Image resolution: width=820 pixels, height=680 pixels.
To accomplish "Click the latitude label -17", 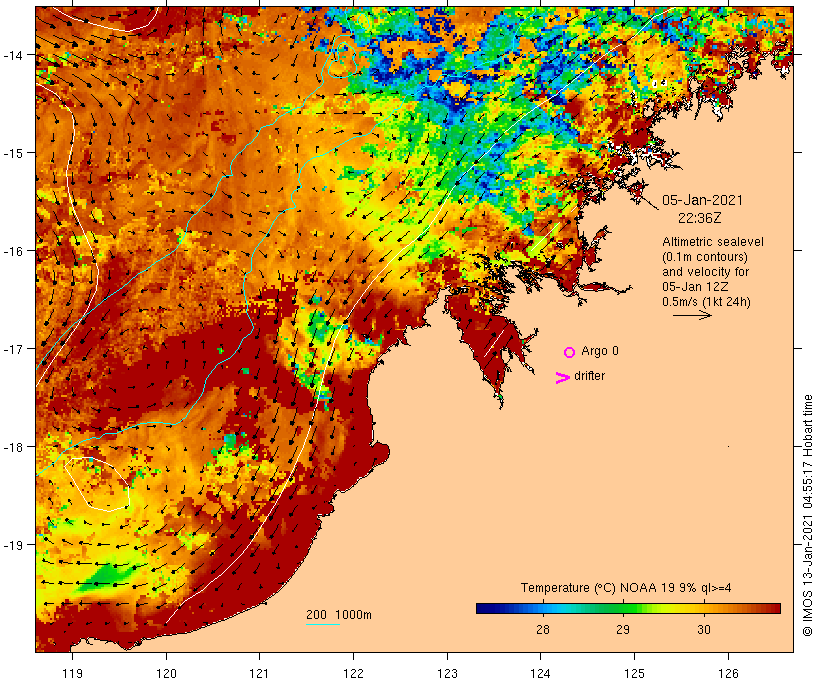I will [12, 349].
